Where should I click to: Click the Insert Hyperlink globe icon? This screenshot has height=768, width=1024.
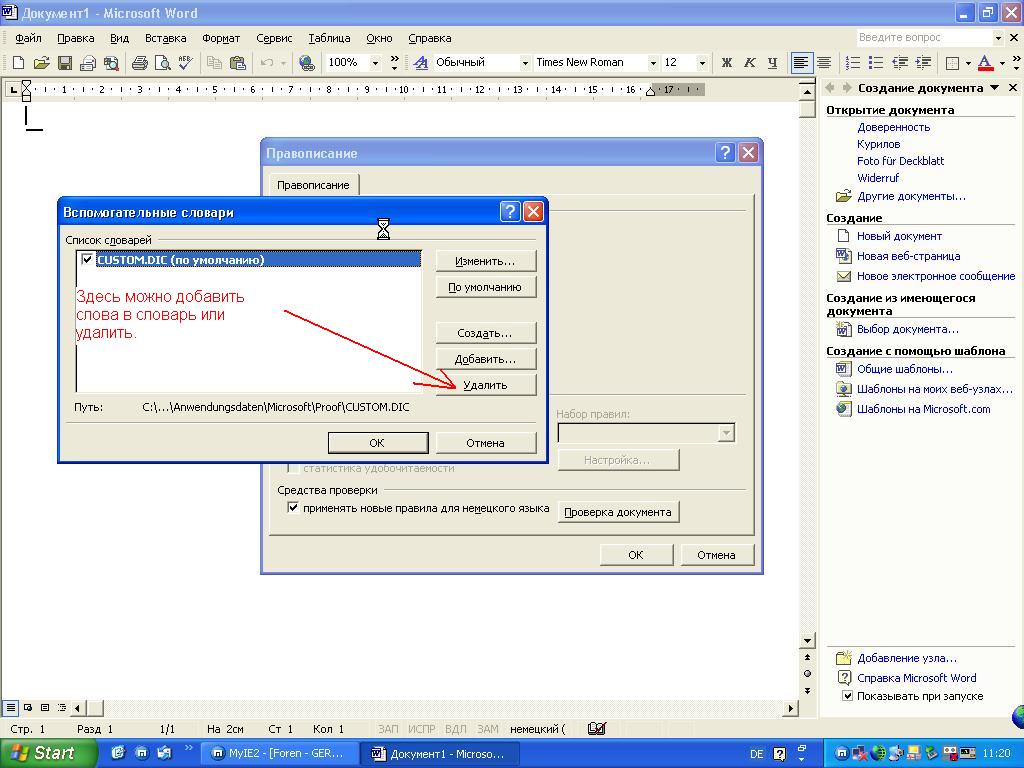pyautogui.click(x=306, y=63)
